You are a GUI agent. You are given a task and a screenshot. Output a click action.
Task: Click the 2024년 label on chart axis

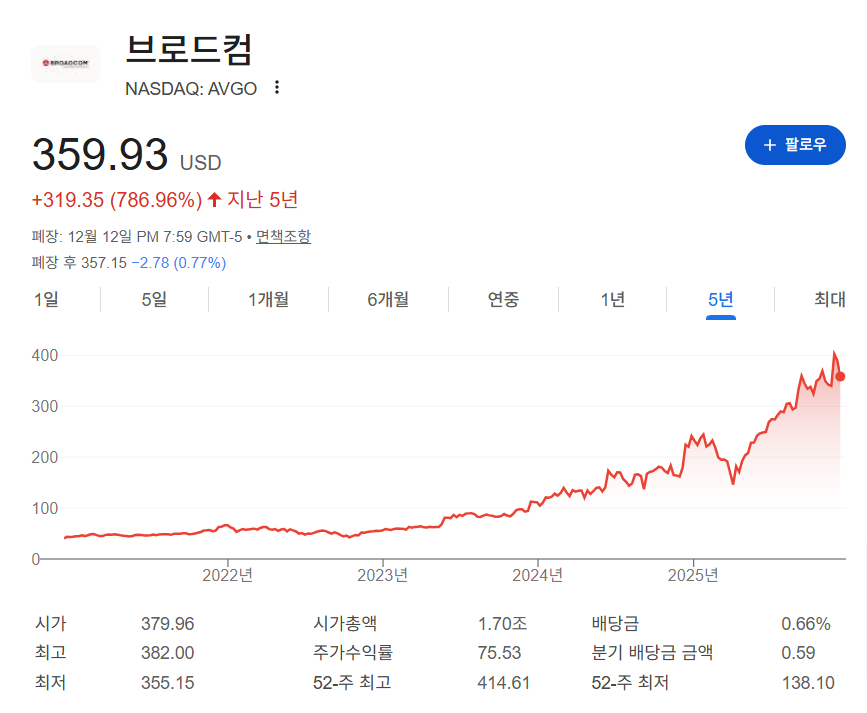tap(537, 575)
